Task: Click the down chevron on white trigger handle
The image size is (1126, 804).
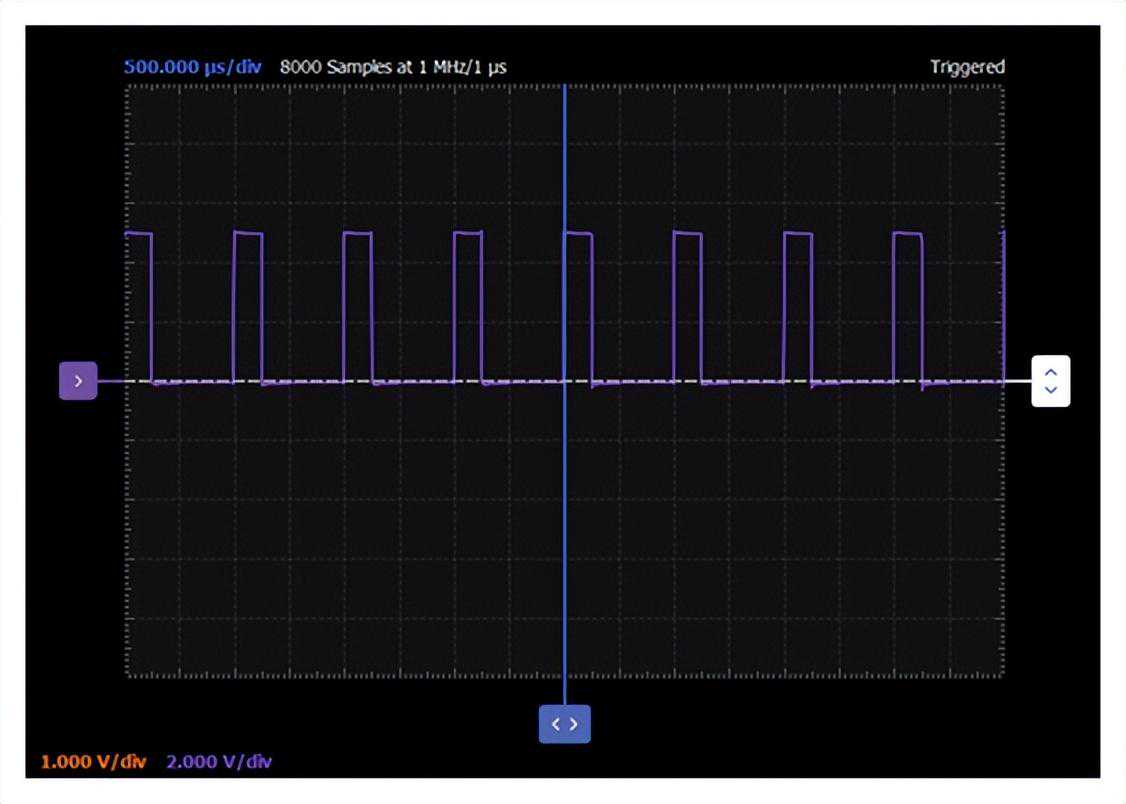Action: pos(1050,390)
